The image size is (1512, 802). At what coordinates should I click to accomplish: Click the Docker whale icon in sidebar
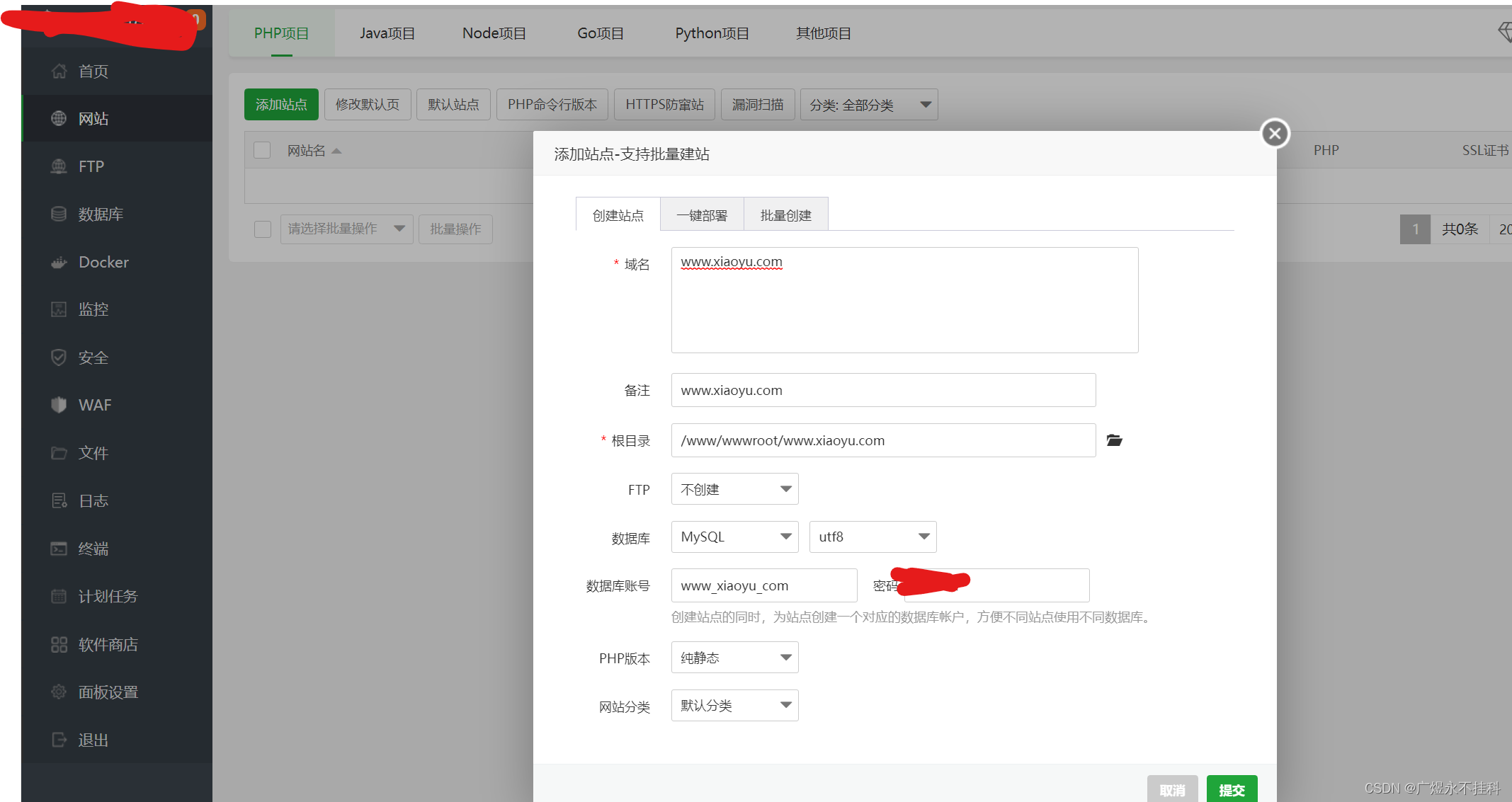coord(59,263)
